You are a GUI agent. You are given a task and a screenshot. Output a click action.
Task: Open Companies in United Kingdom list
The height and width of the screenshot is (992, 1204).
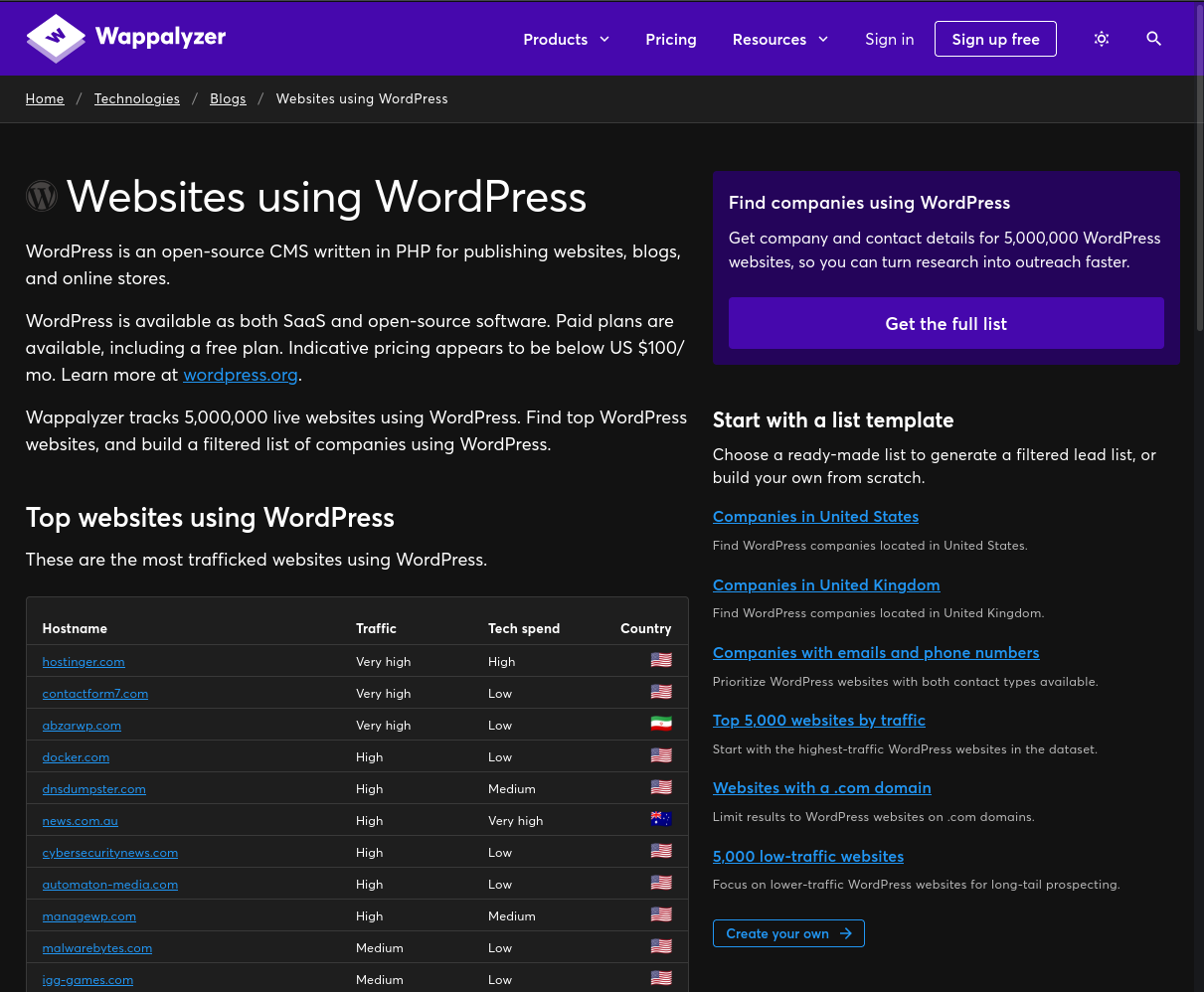click(x=826, y=584)
